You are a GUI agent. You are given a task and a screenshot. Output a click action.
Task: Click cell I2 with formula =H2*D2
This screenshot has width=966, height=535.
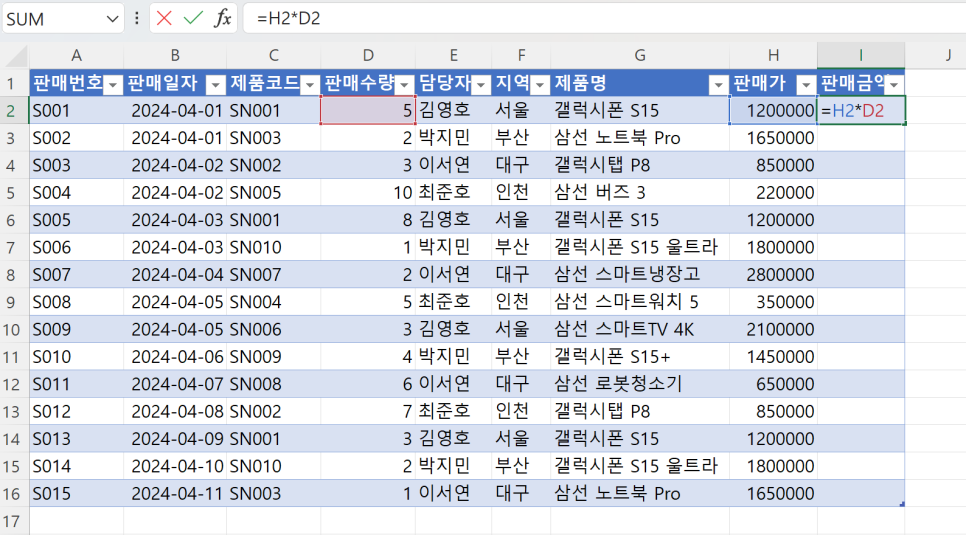click(861, 110)
